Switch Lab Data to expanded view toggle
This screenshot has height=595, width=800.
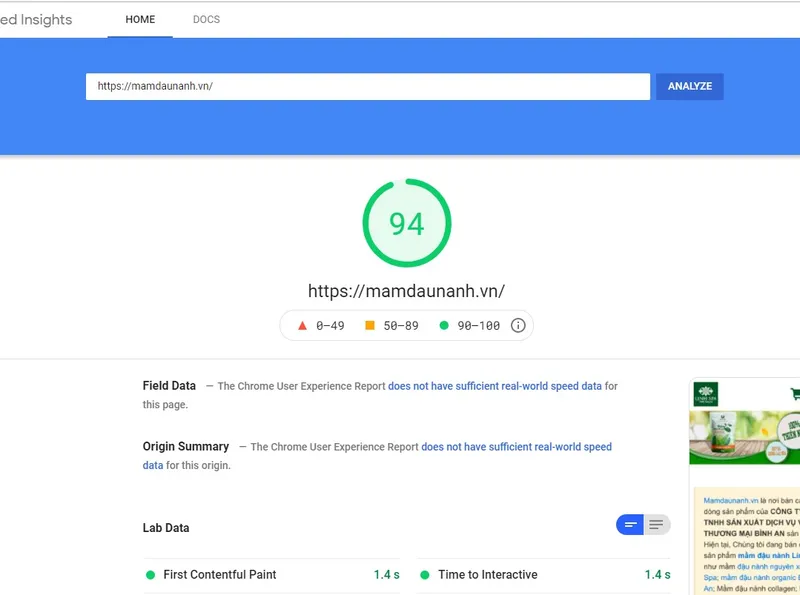tap(657, 525)
